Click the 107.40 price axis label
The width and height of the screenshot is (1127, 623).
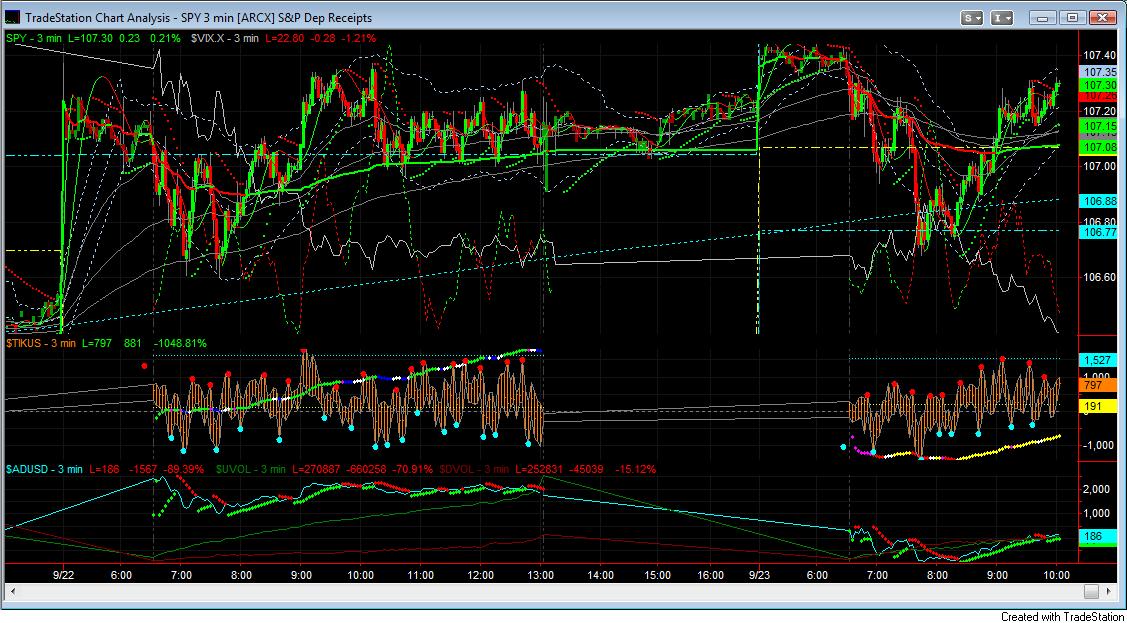click(1099, 55)
